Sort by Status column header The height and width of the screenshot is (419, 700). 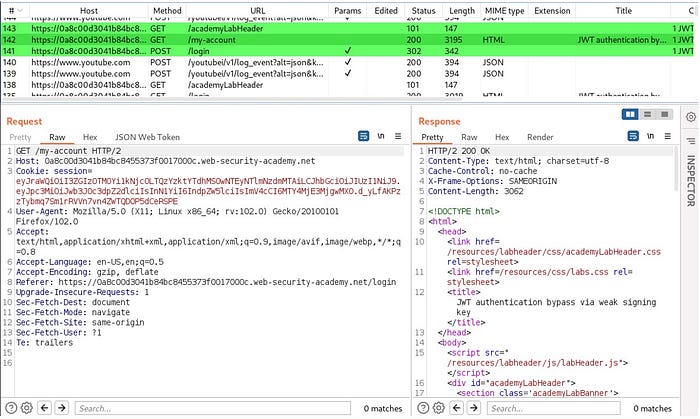coord(423,11)
